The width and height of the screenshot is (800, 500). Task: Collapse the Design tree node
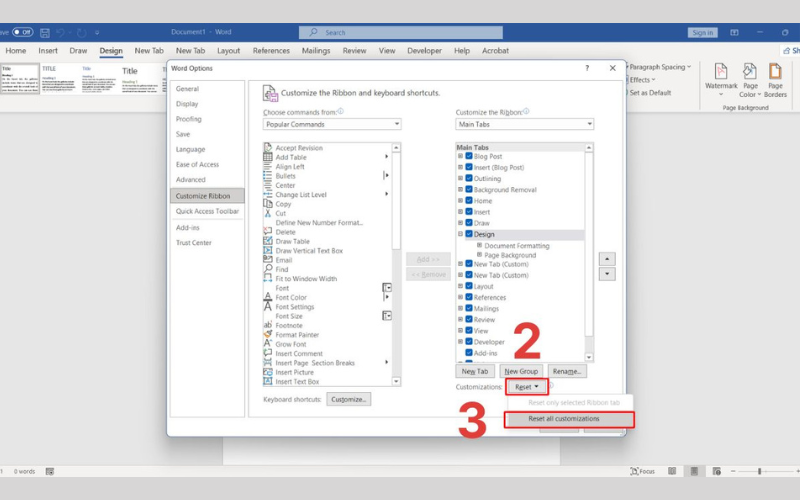(460, 235)
